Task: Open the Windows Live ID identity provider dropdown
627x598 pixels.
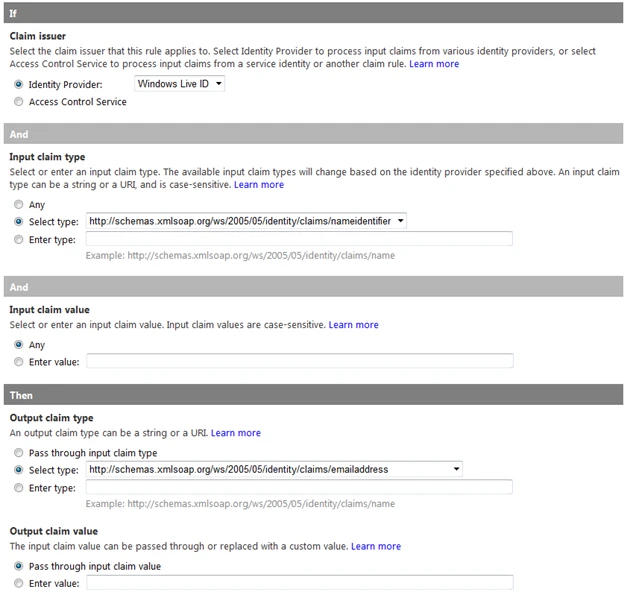Action: [180, 84]
